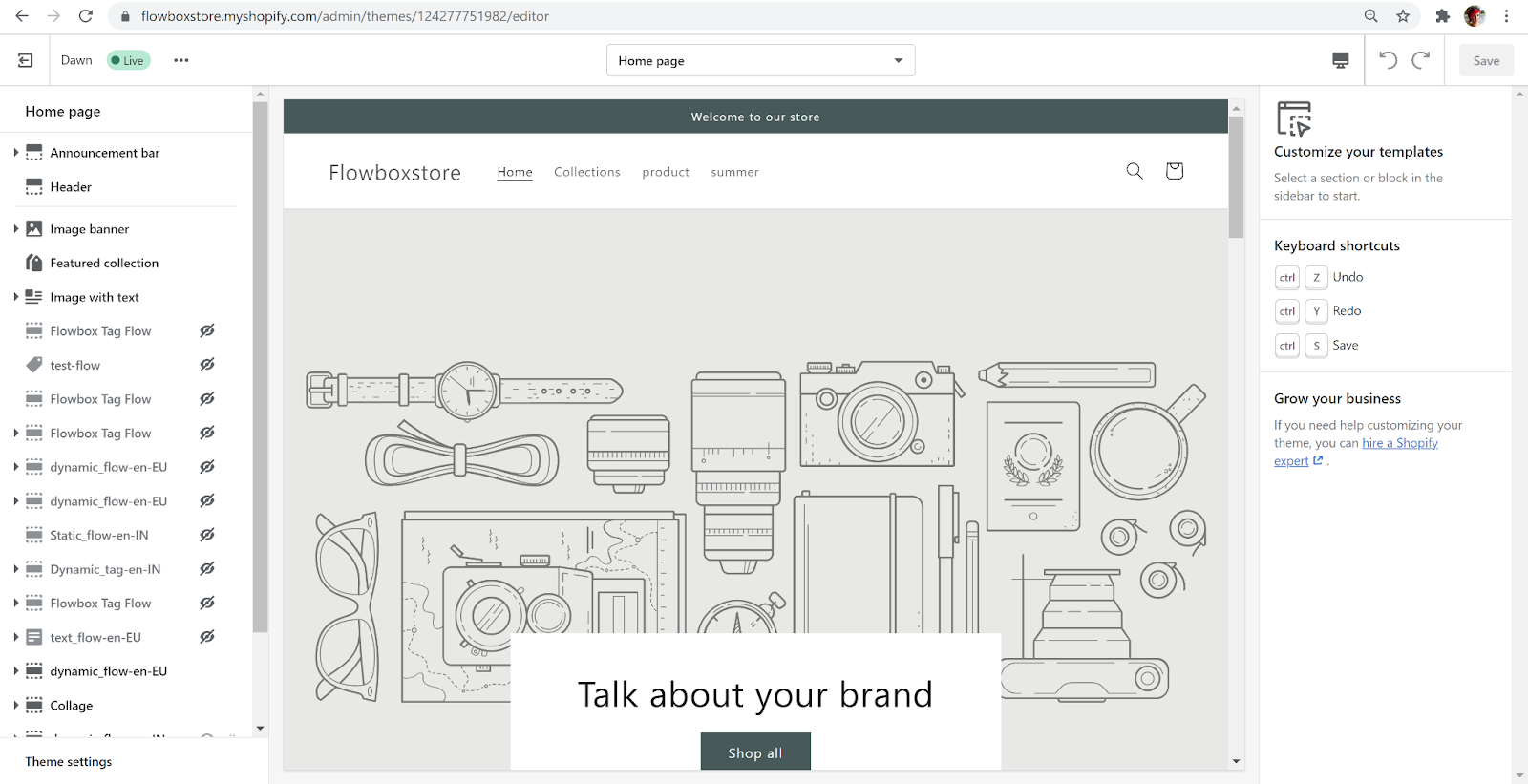Click the Save button

pyautogui.click(x=1486, y=60)
